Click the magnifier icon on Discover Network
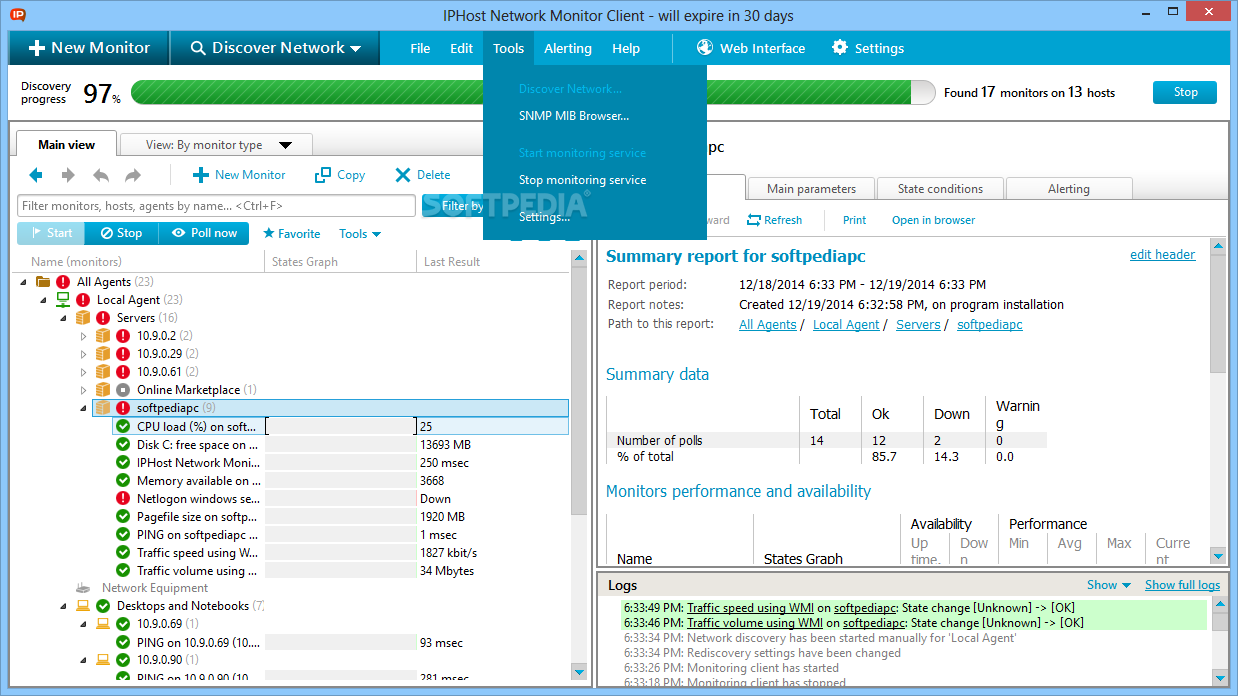The height and width of the screenshot is (696, 1238). coord(198,48)
